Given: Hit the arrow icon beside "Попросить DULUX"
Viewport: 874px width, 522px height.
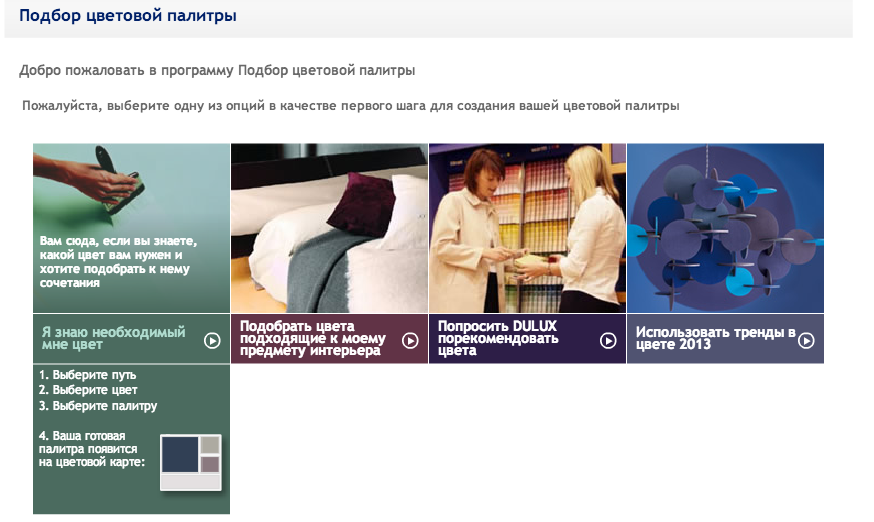Looking at the screenshot, I should click(x=608, y=340).
